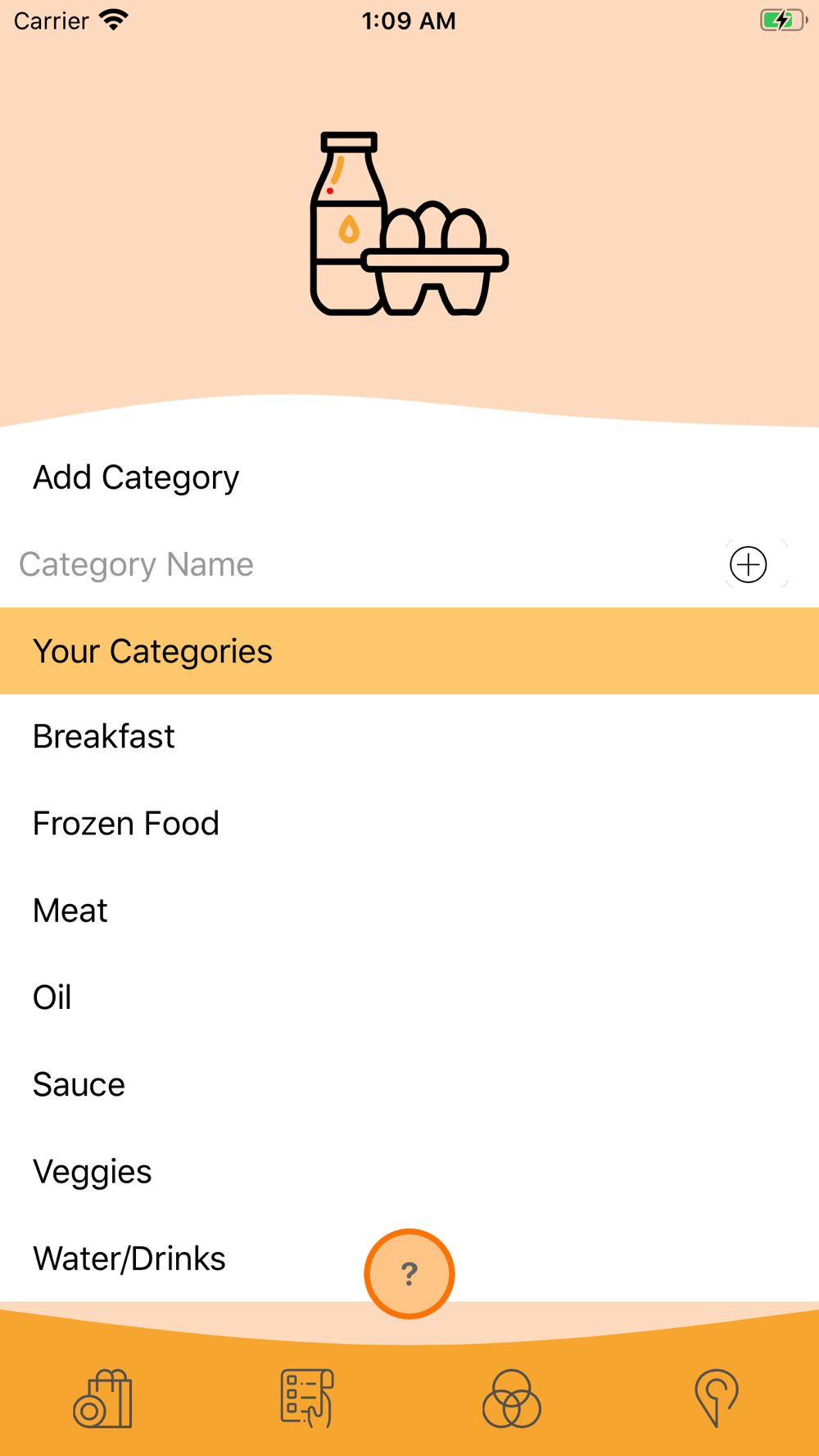This screenshot has height=1456, width=819.
Task: Open the shopping bag tab icon
Action: (102, 1399)
